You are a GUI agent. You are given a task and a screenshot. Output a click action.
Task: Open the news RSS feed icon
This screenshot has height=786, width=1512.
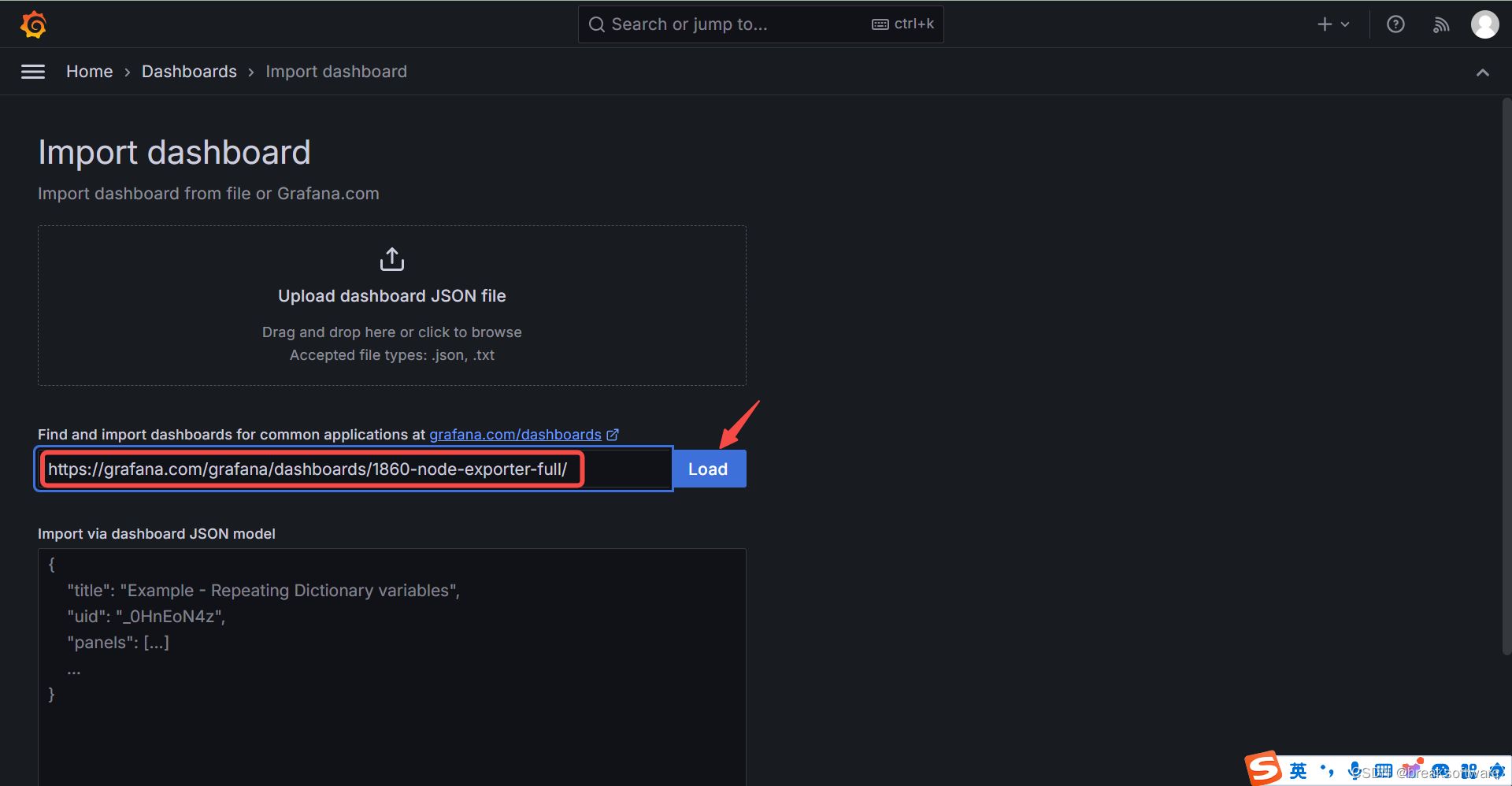click(1441, 25)
